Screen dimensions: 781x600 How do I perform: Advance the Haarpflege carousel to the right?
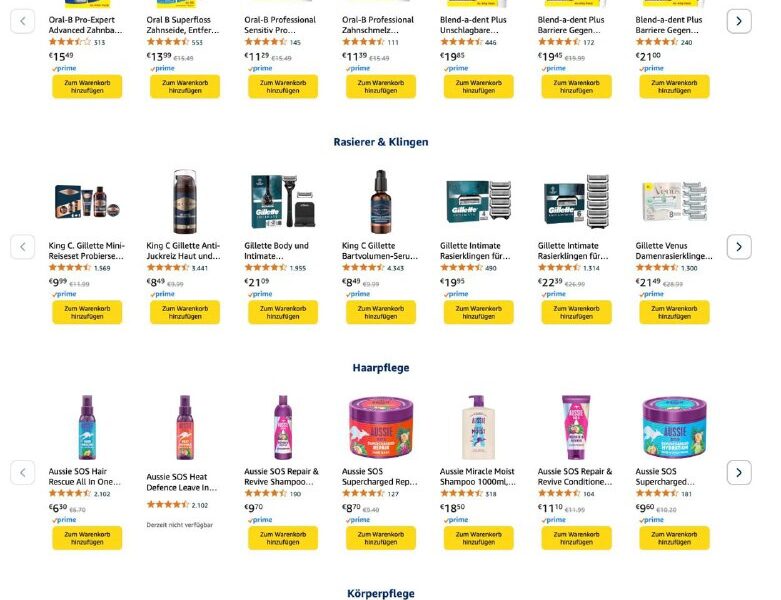(739, 473)
